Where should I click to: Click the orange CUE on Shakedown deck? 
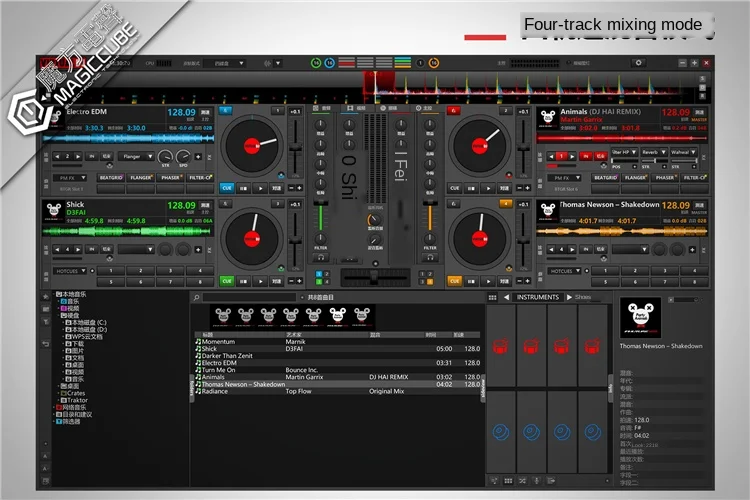[x=454, y=281]
